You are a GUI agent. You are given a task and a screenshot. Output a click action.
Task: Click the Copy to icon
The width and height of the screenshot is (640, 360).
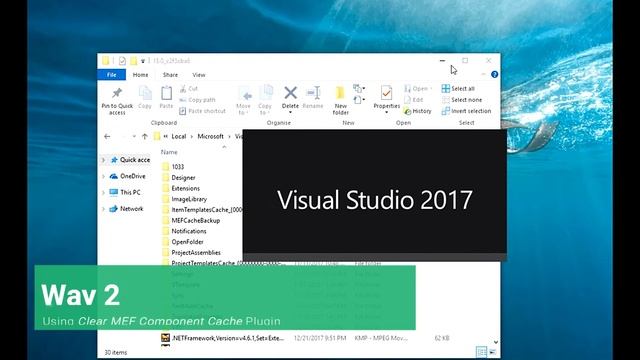tap(266, 93)
